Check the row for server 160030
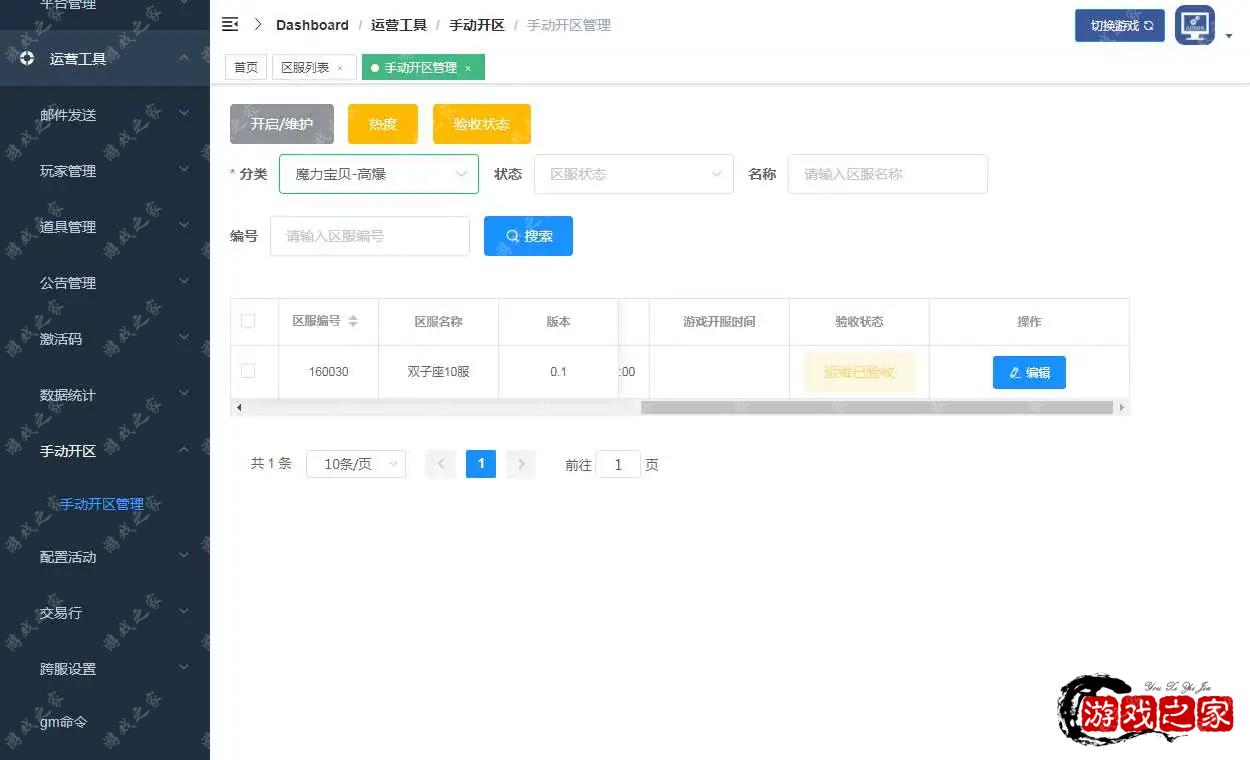 pos(248,371)
